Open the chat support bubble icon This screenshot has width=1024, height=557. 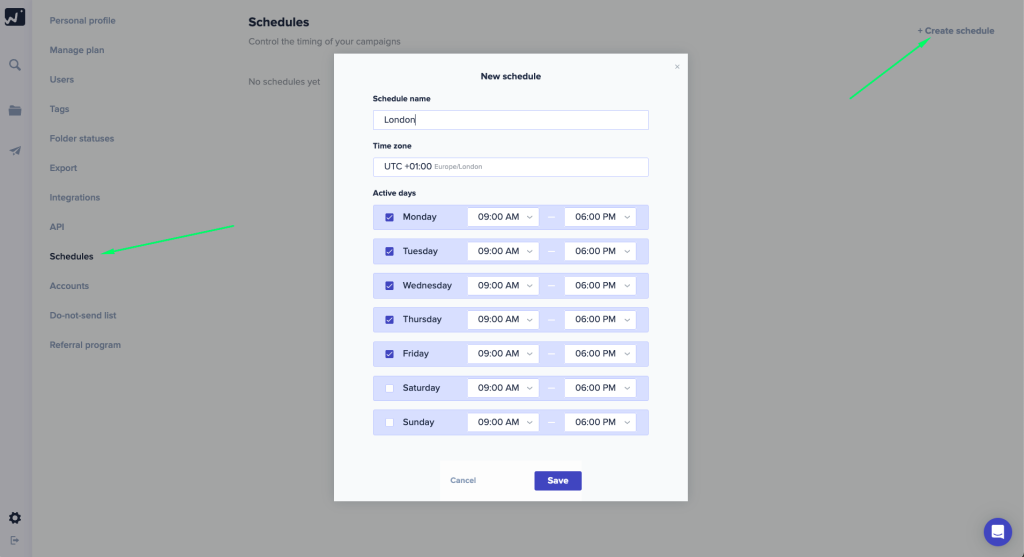(997, 531)
